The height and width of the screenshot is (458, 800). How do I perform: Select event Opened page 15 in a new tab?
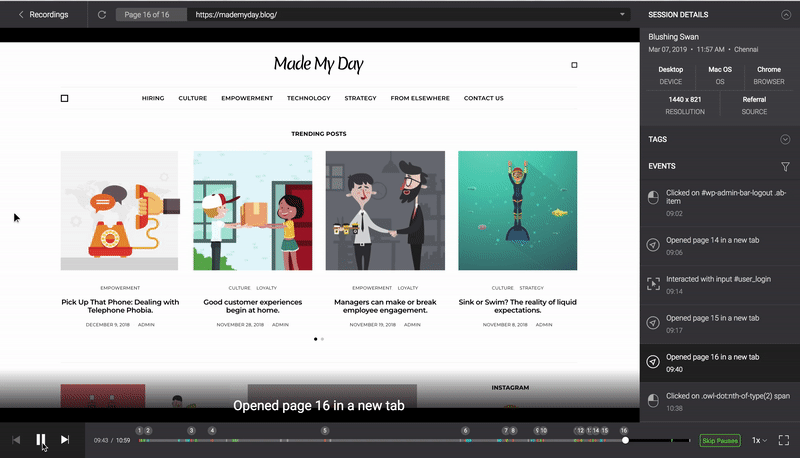[x=720, y=324]
